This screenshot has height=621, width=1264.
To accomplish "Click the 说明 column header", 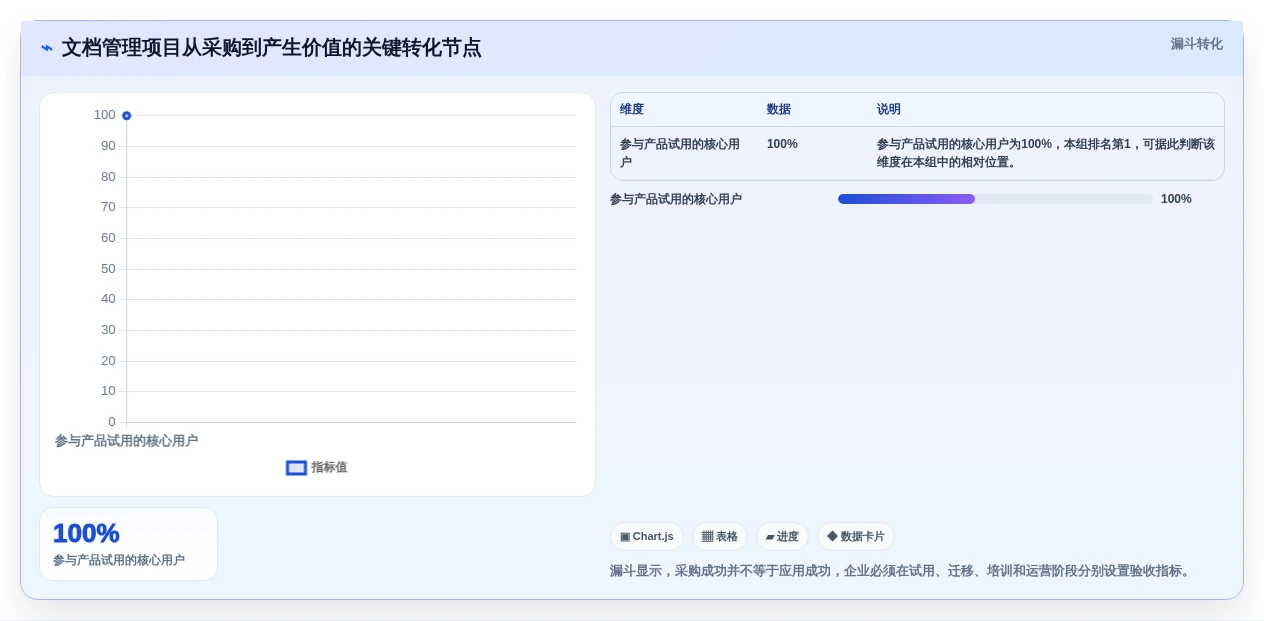I will (x=889, y=110).
